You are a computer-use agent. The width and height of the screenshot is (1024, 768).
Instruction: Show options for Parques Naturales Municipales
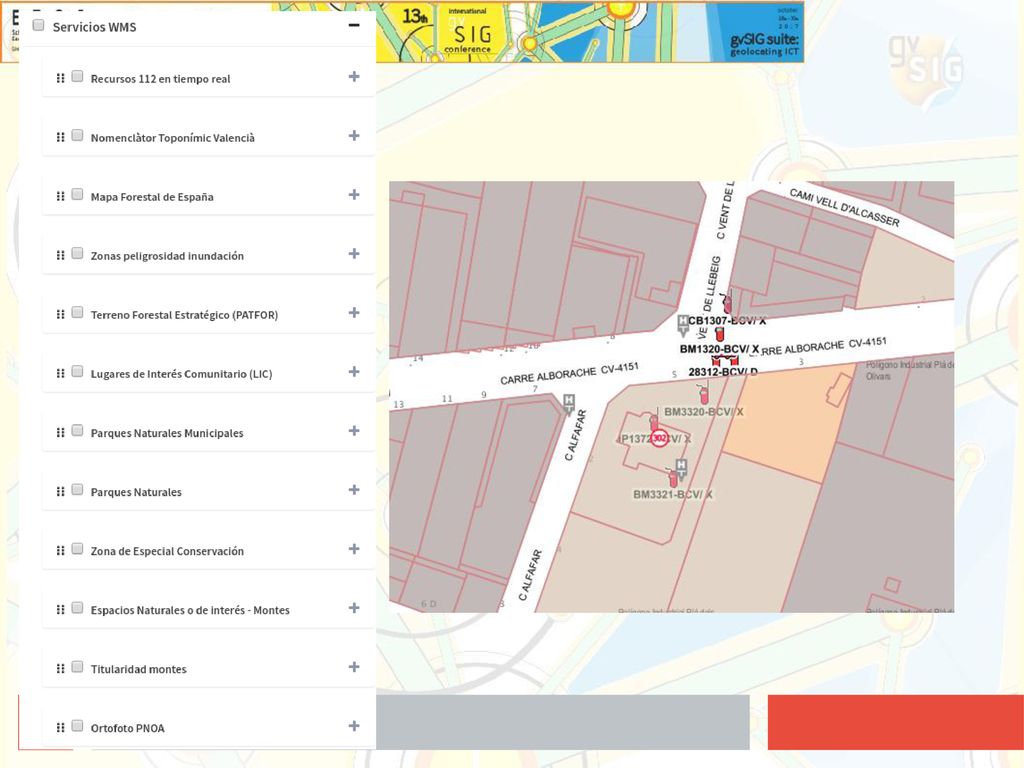pos(354,431)
